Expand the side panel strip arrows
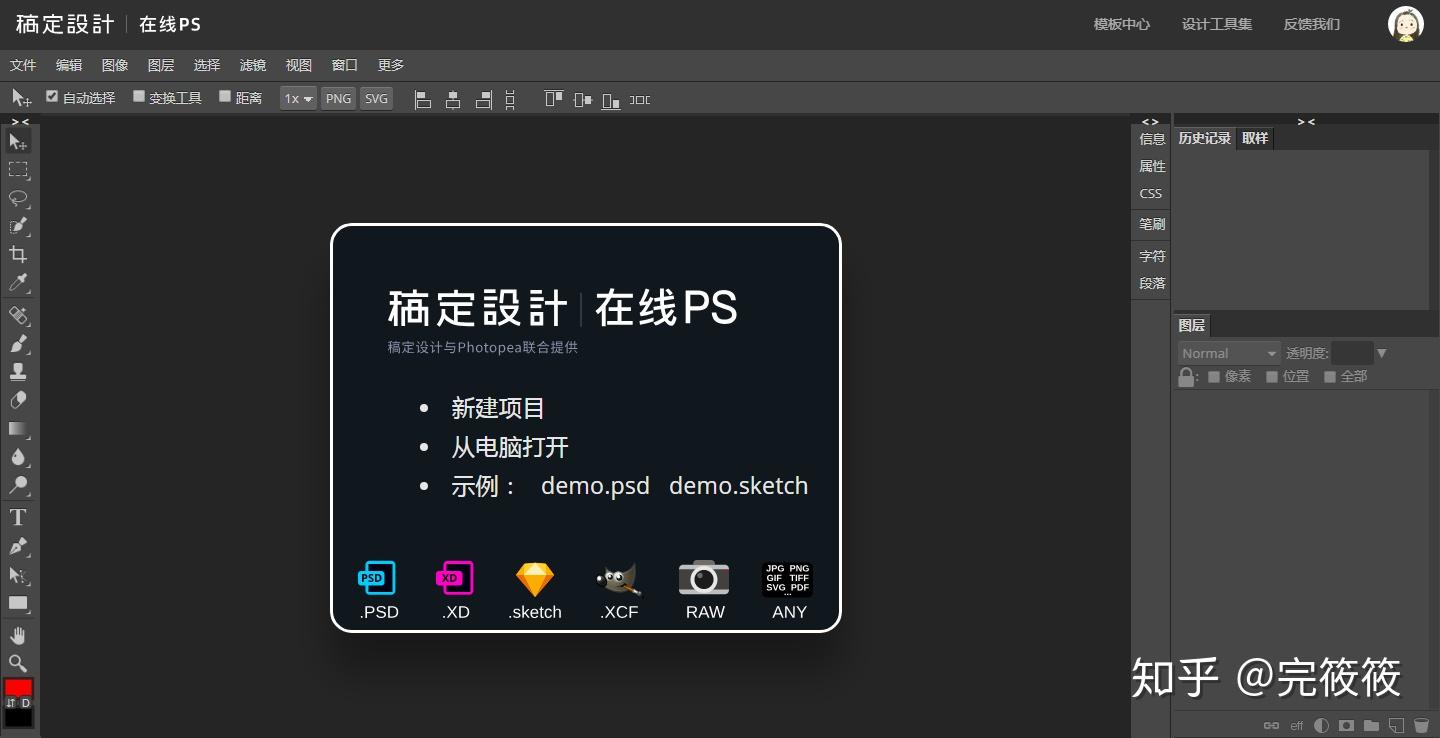1440x738 pixels. pos(1150,121)
